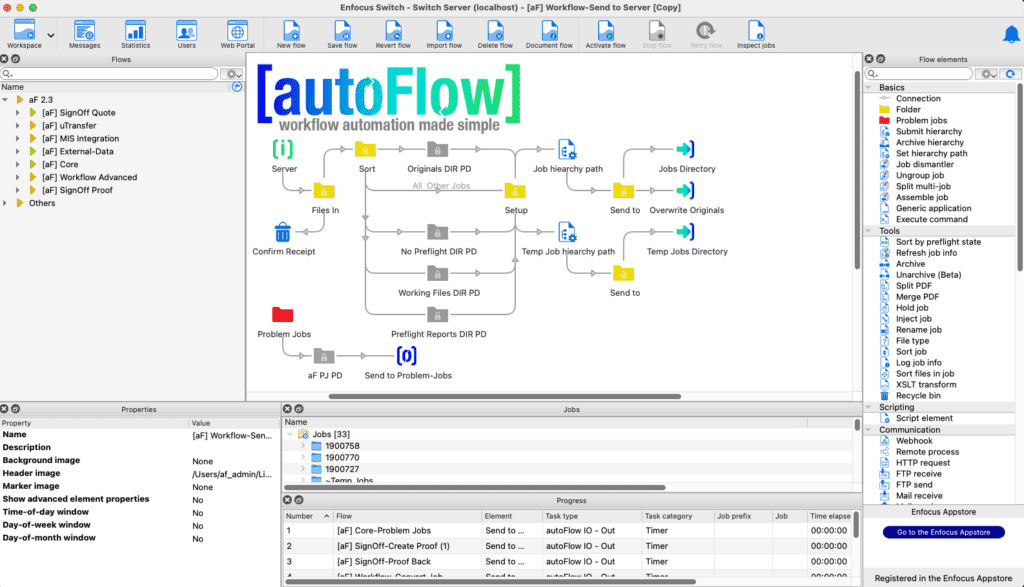This screenshot has width=1024, height=587.
Task: Click the Time elapsed column header
Action: [x=830, y=516]
